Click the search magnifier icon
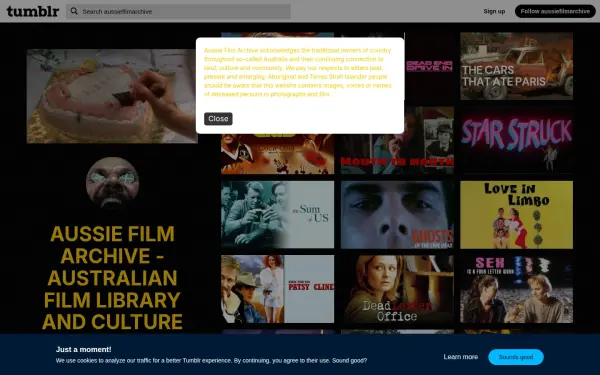 (x=74, y=11)
